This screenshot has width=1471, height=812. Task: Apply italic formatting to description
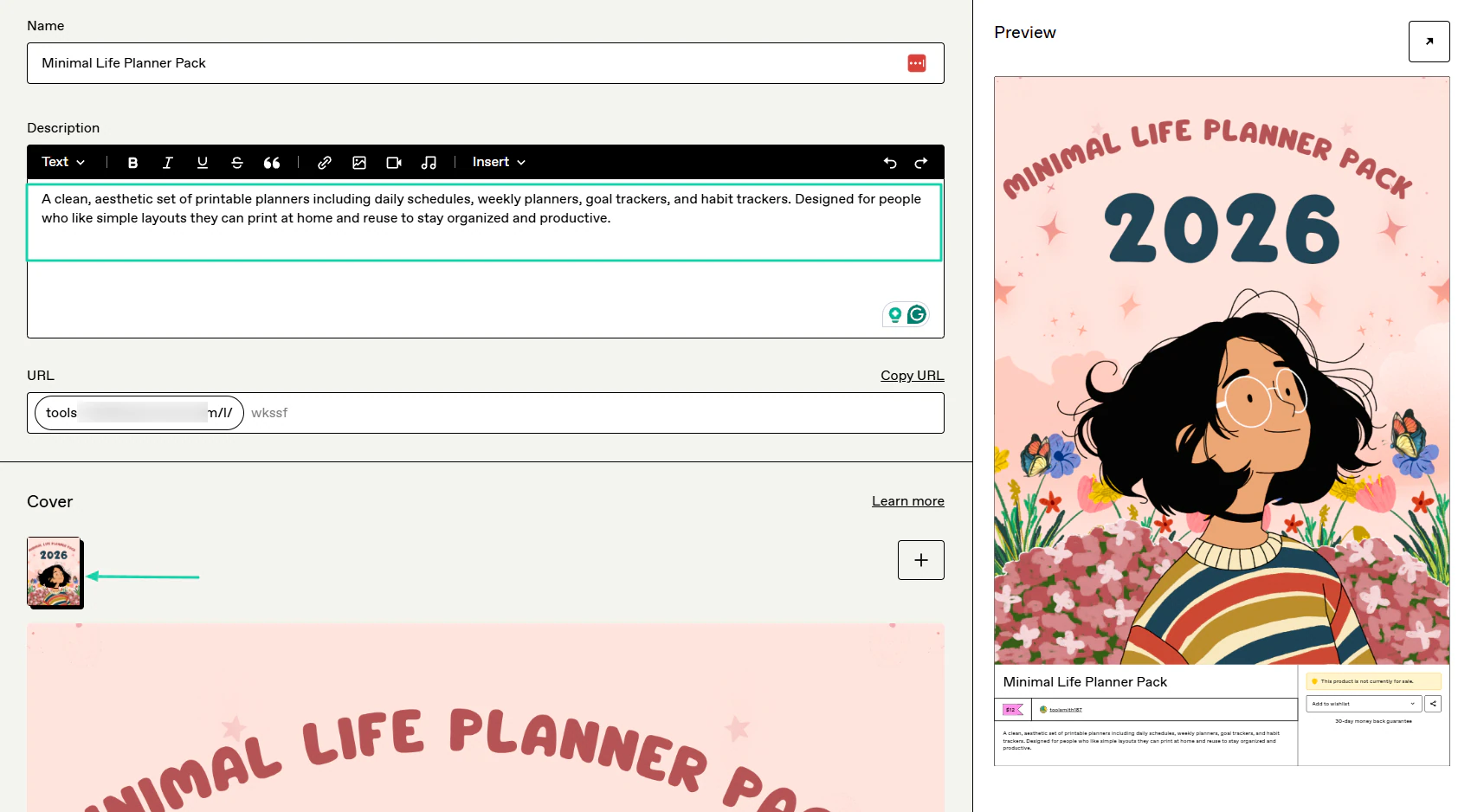167,163
